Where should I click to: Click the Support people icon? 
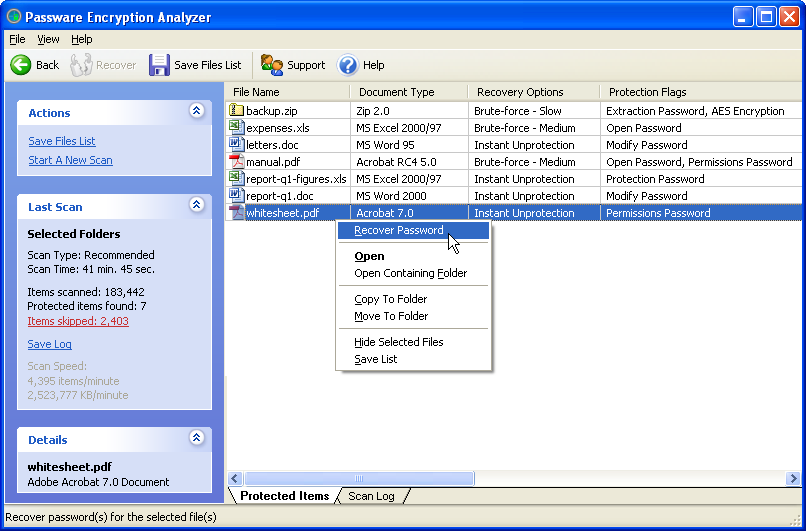[272, 65]
